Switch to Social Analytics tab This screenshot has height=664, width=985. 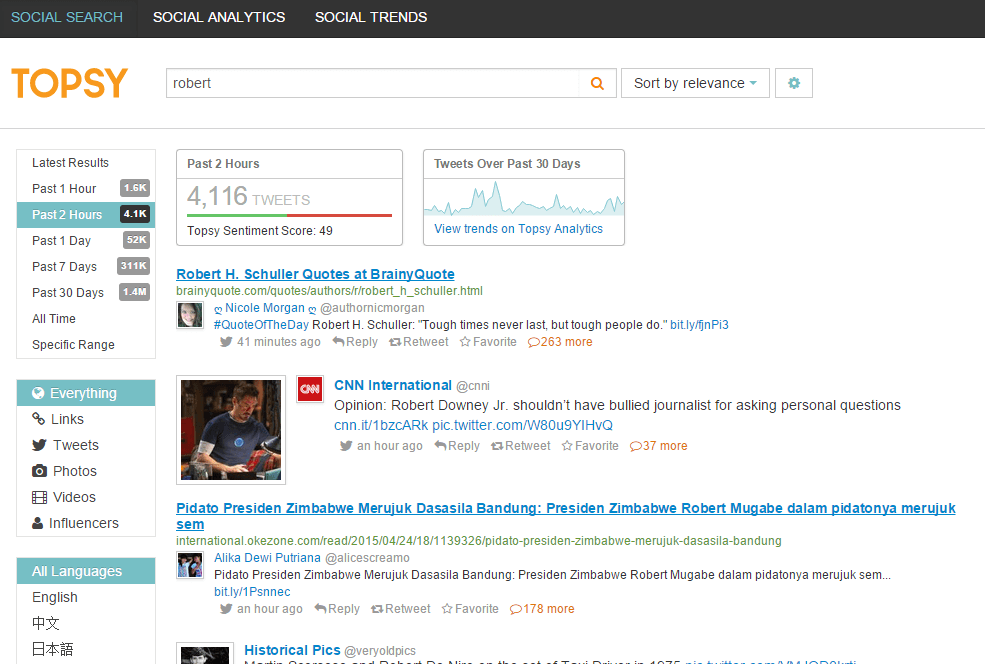[219, 18]
